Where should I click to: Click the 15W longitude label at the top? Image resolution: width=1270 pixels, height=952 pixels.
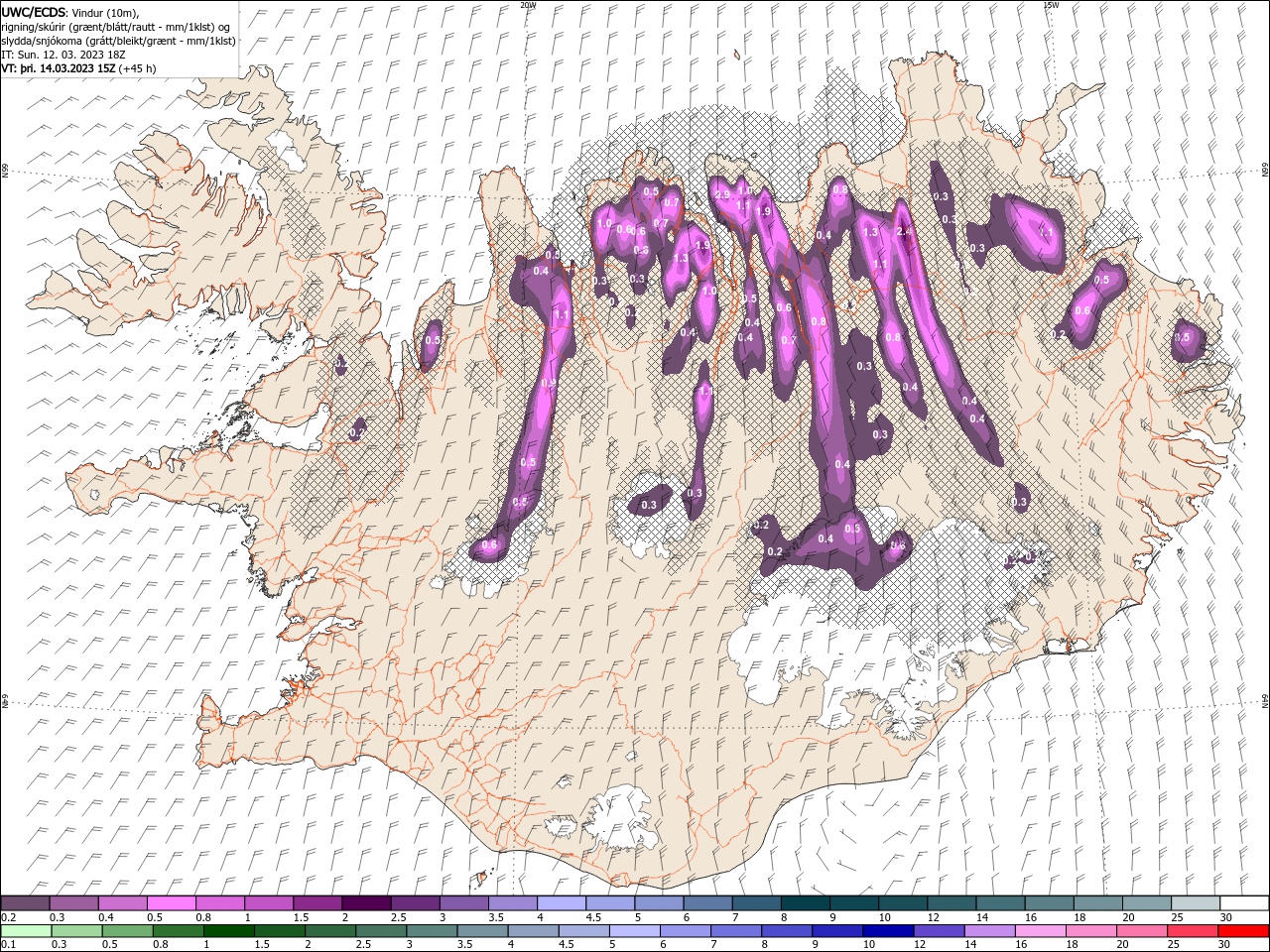point(1050,5)
